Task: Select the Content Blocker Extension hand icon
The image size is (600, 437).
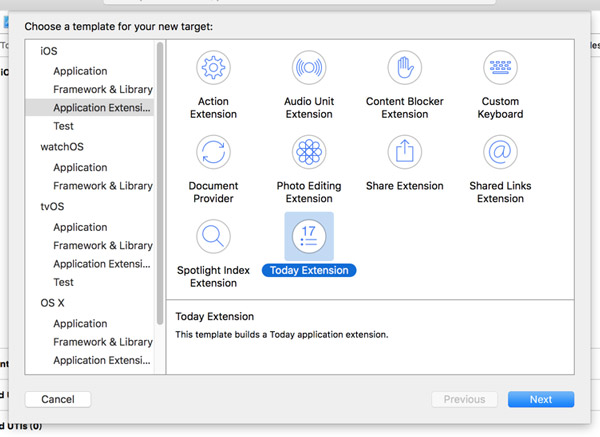Action: click(x=404, y=69)
